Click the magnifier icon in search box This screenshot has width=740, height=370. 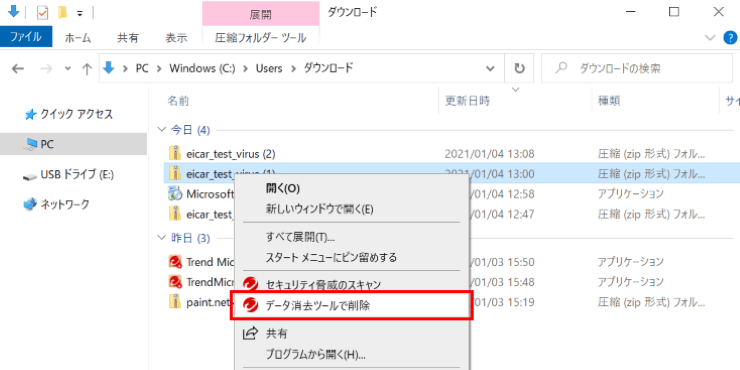tap(561, 68)
